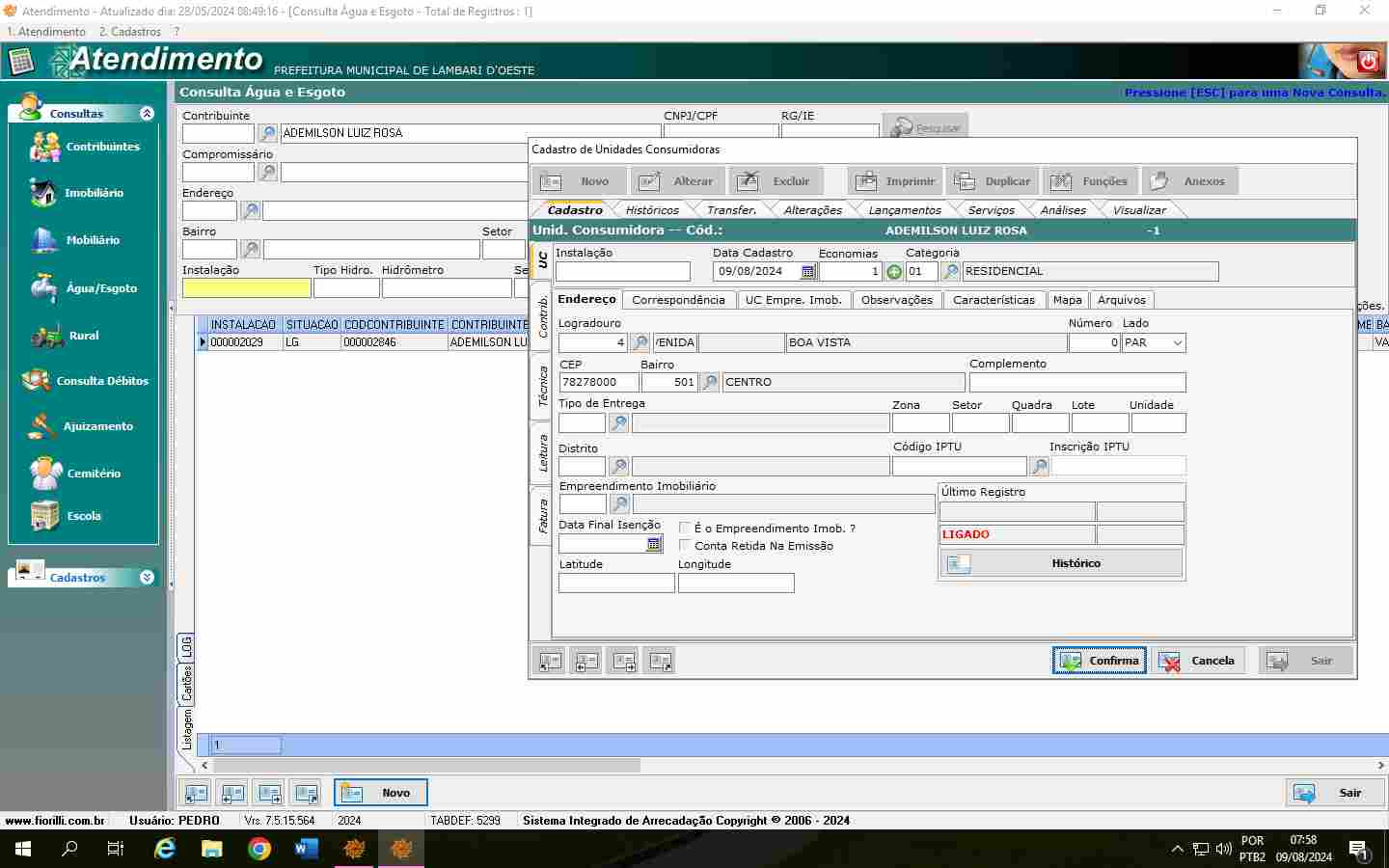
Task: Click the Cancela button
Action: (1197, 661)
